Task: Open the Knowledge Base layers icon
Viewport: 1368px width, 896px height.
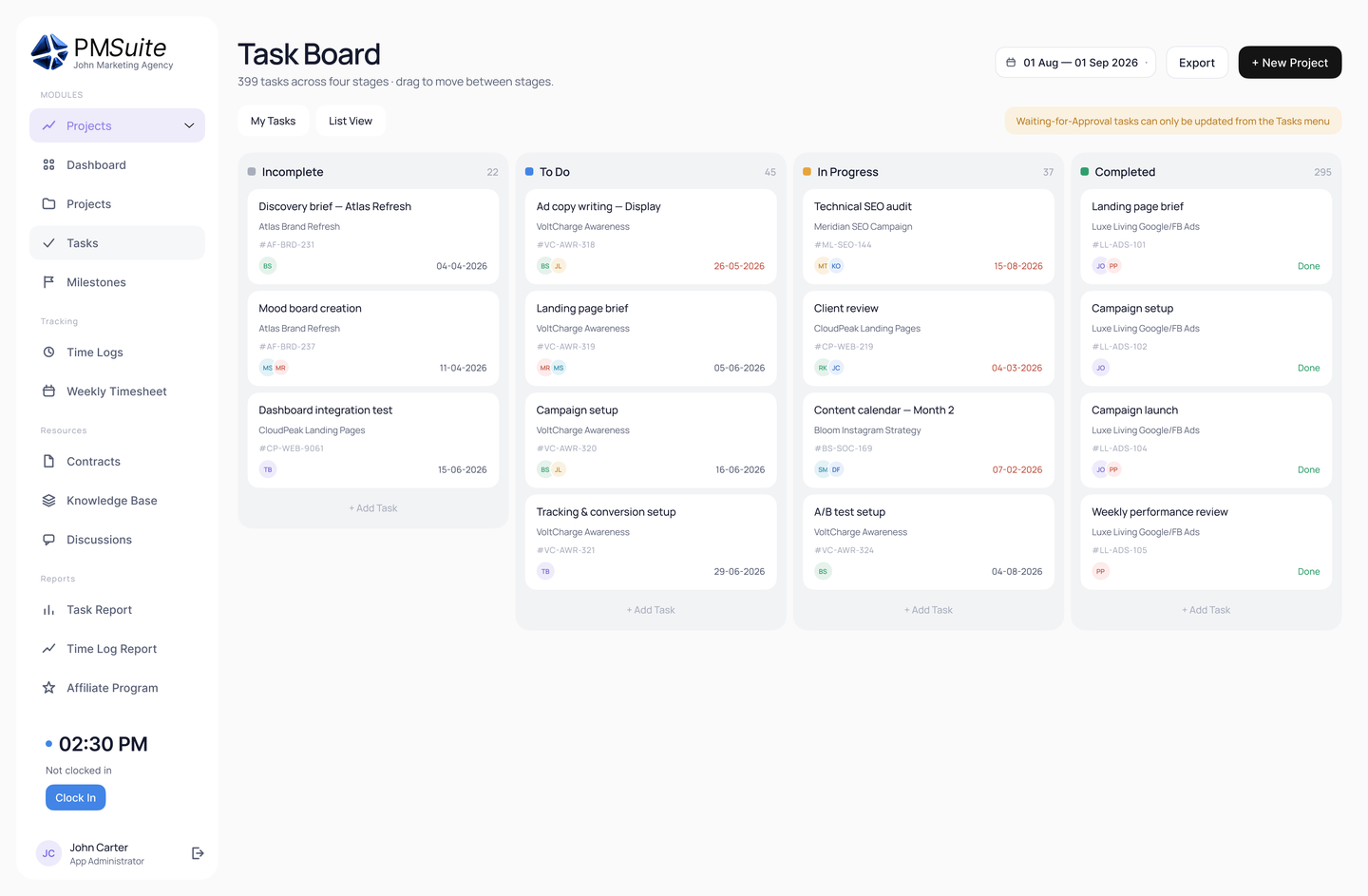Action: pos(48,500)
